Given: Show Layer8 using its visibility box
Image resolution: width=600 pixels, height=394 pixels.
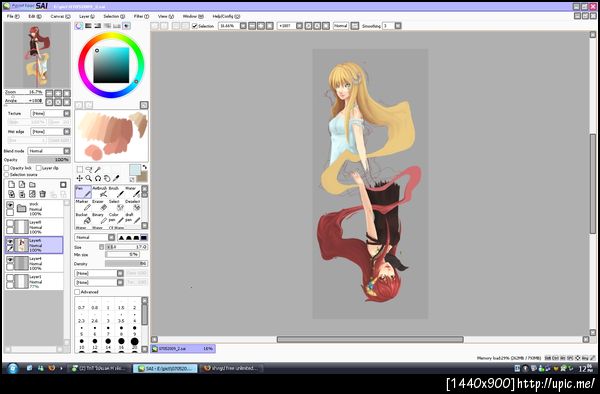Looking at the screenshot, I should point(10,223).
